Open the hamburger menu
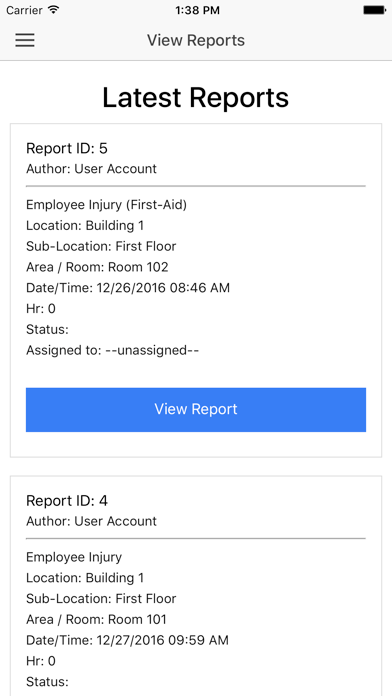Screen dimensions: 392x696 (25, 40)
